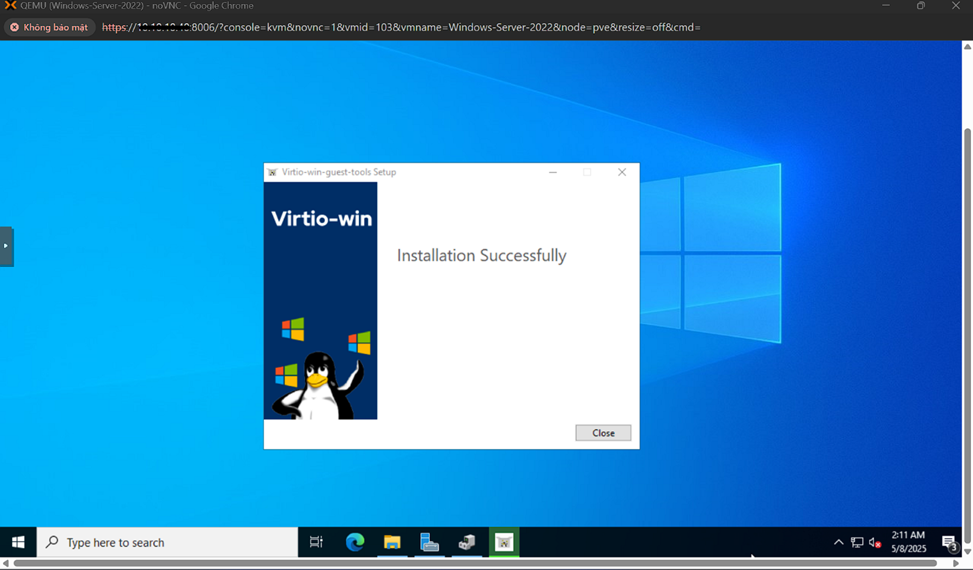Launch Microsoft Edge from the taskbar
Viewport: 973px width, 570px height.
(355, 542)
